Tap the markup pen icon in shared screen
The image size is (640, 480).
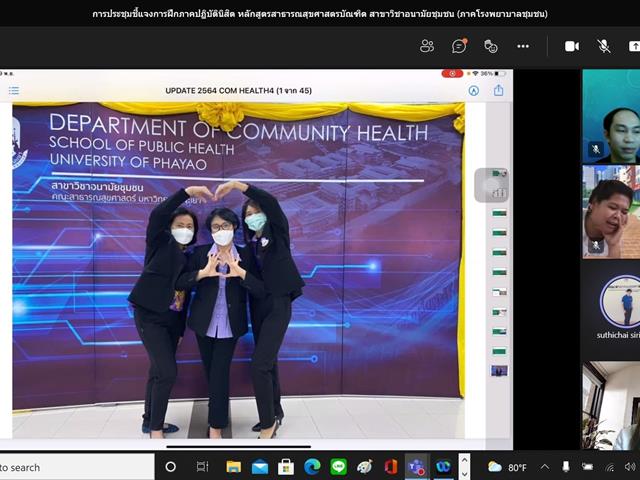473,91
